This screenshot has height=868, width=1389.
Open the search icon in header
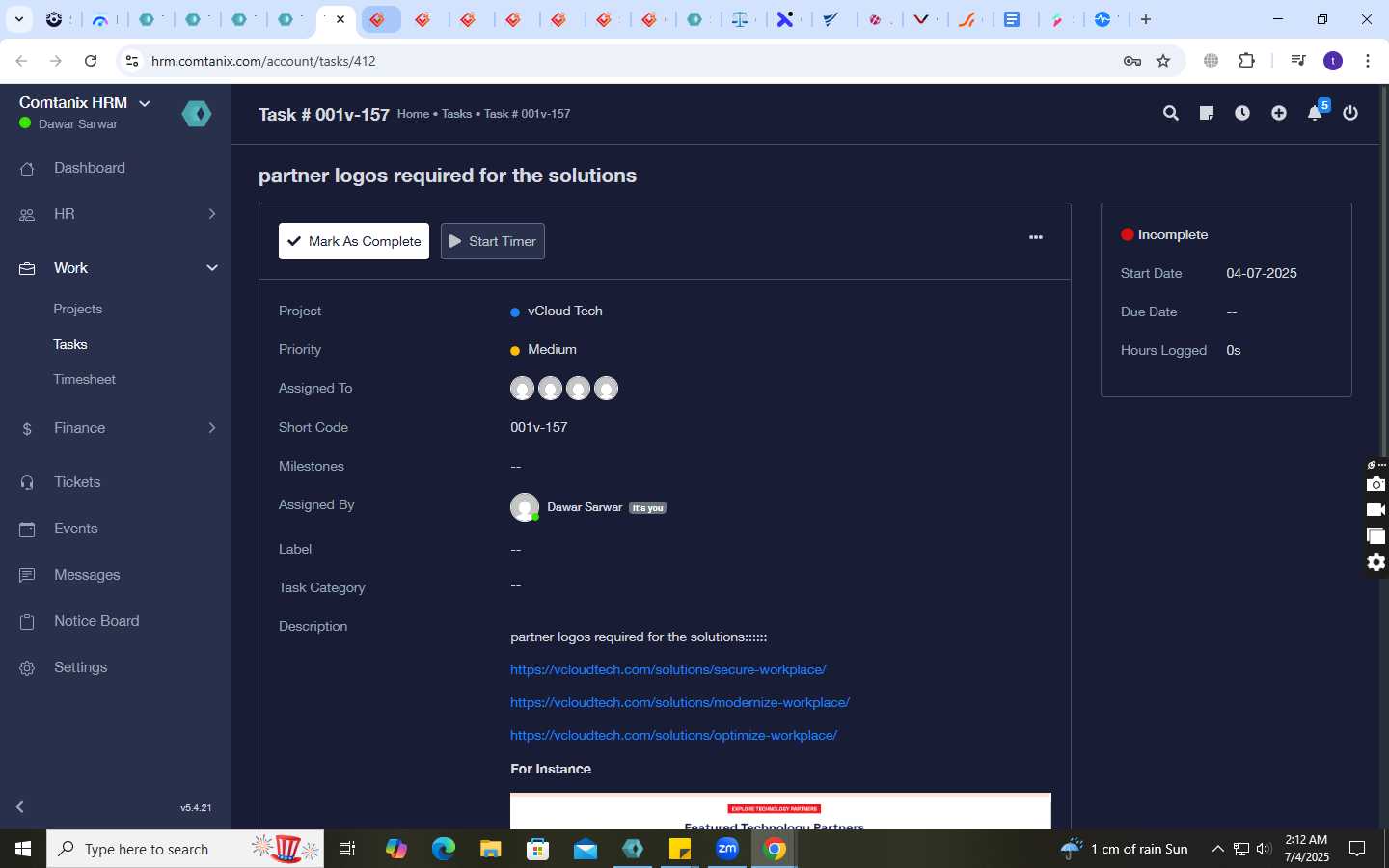[x=1170, y=114]
